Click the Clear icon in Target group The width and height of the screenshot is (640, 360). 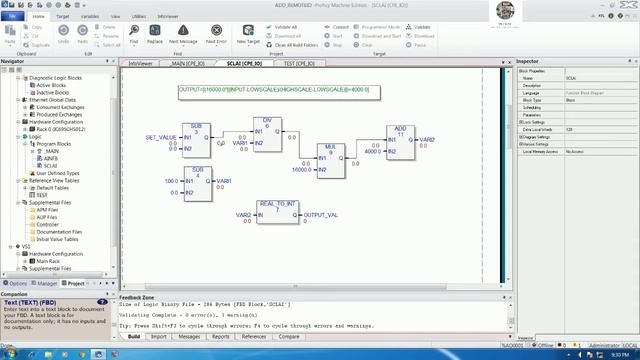(356, 45)
